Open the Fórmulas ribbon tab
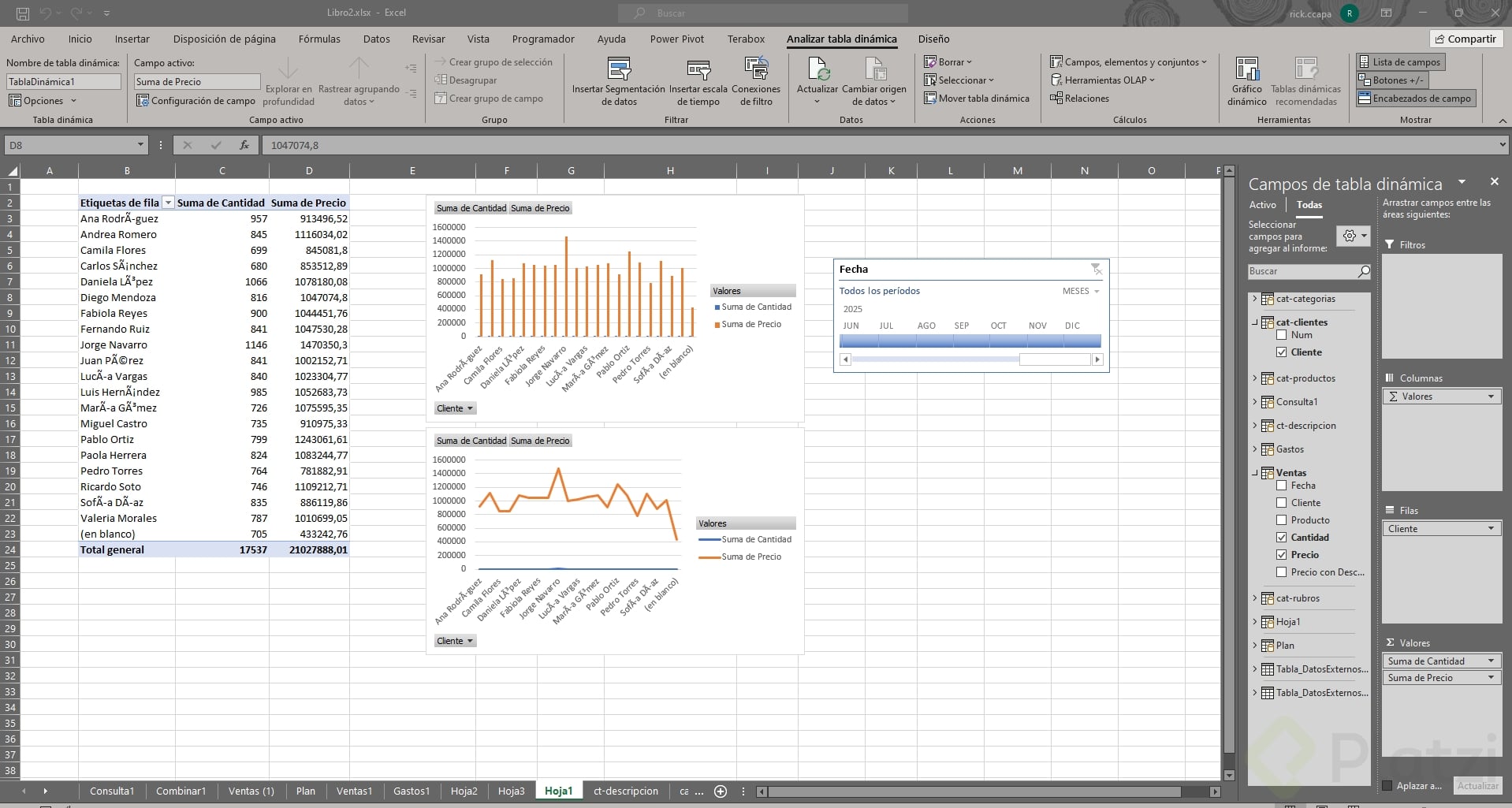This screenshot has height=808, width=1512. 319,39
